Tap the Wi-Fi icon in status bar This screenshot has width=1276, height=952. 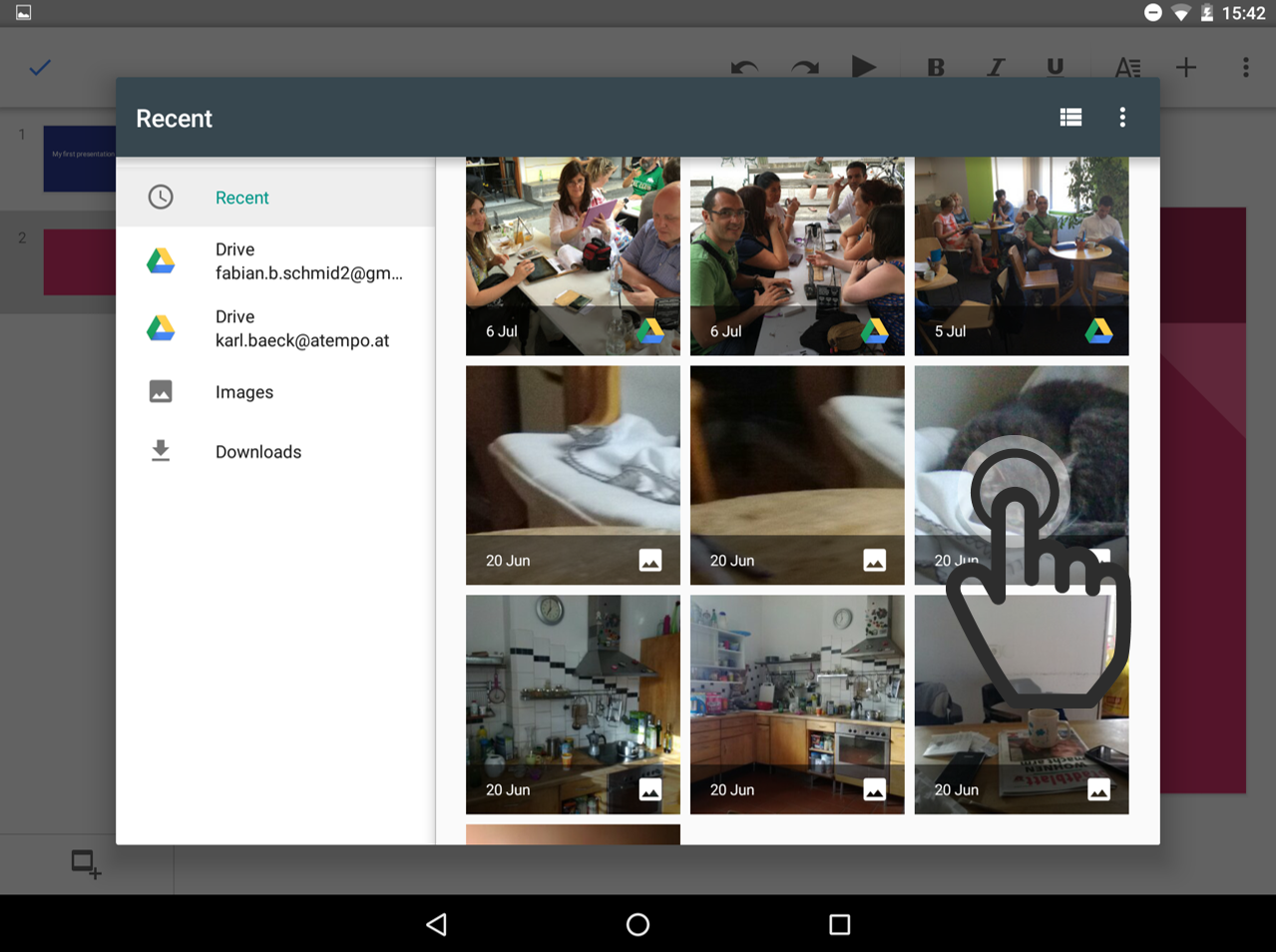pos(1181,13)
